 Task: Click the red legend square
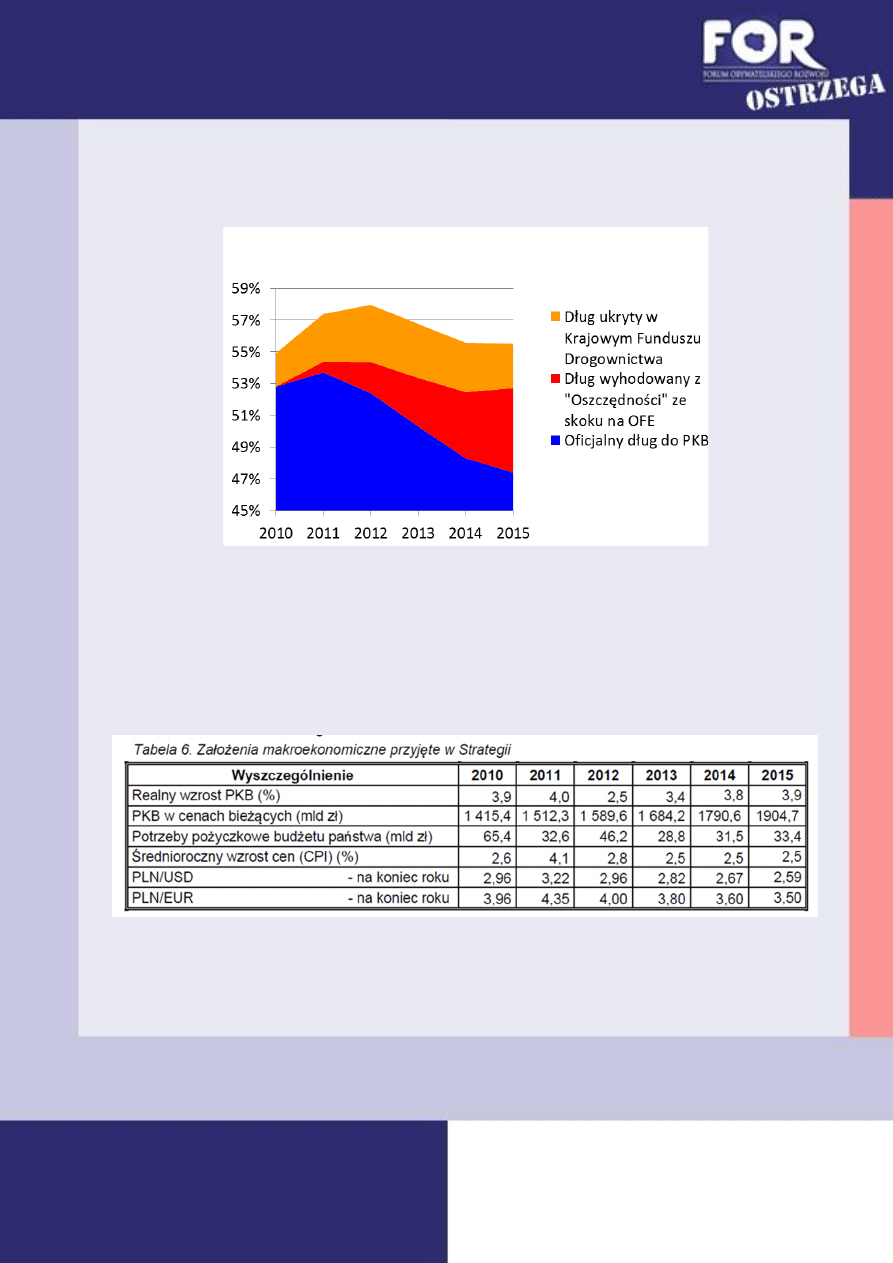click(x=555, y=380)
